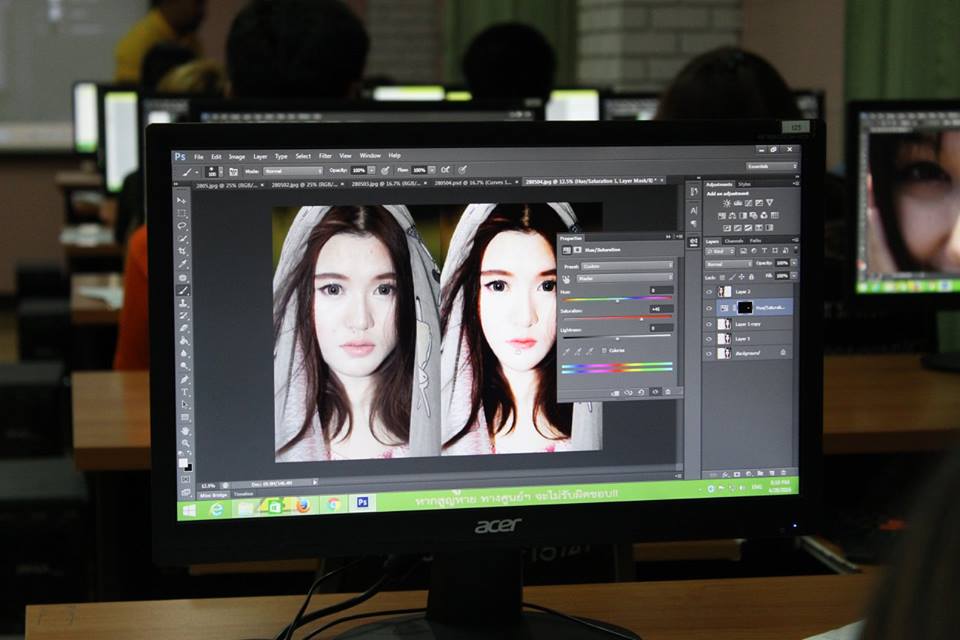Reset adjustment defaults in Properties panel
This screenshot has width=960, height=640.
click(642, 392)
